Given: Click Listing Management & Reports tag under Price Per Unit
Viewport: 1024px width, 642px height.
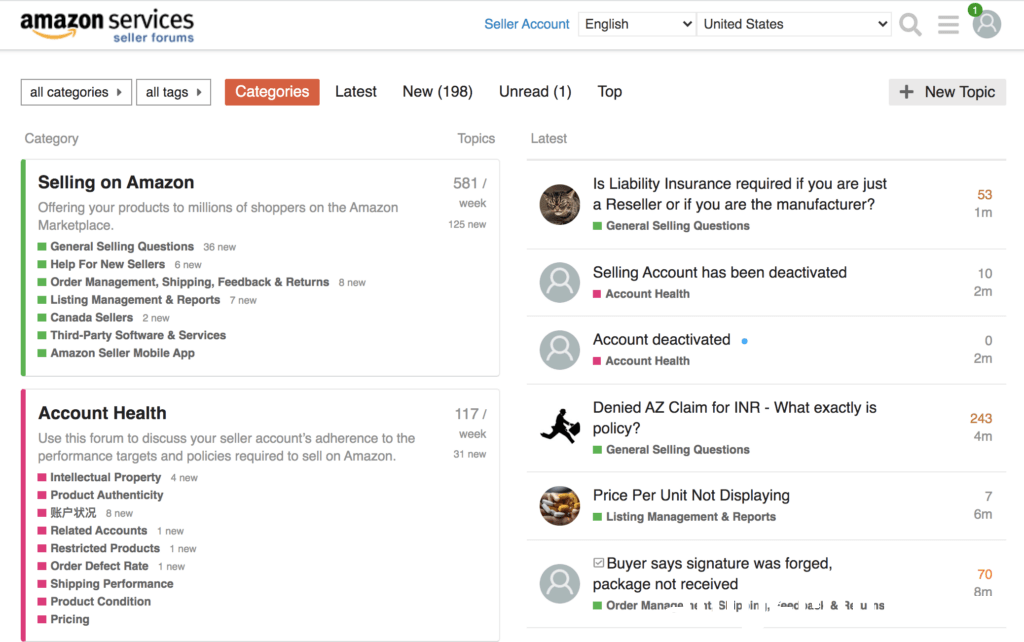Looking at the screenshot, I should coord(691,517).
